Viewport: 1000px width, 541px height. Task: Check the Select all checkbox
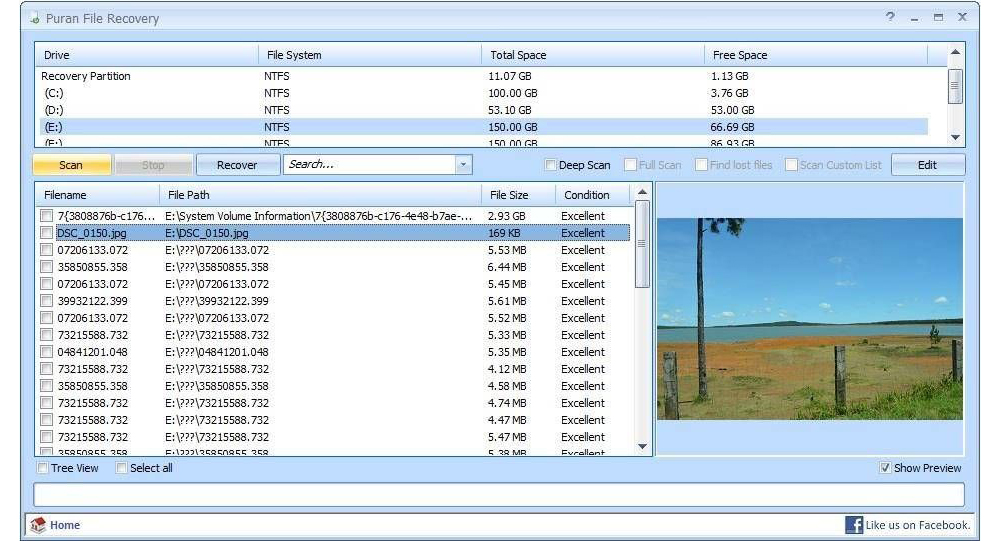pyautogui.click(x=122, y=468)
